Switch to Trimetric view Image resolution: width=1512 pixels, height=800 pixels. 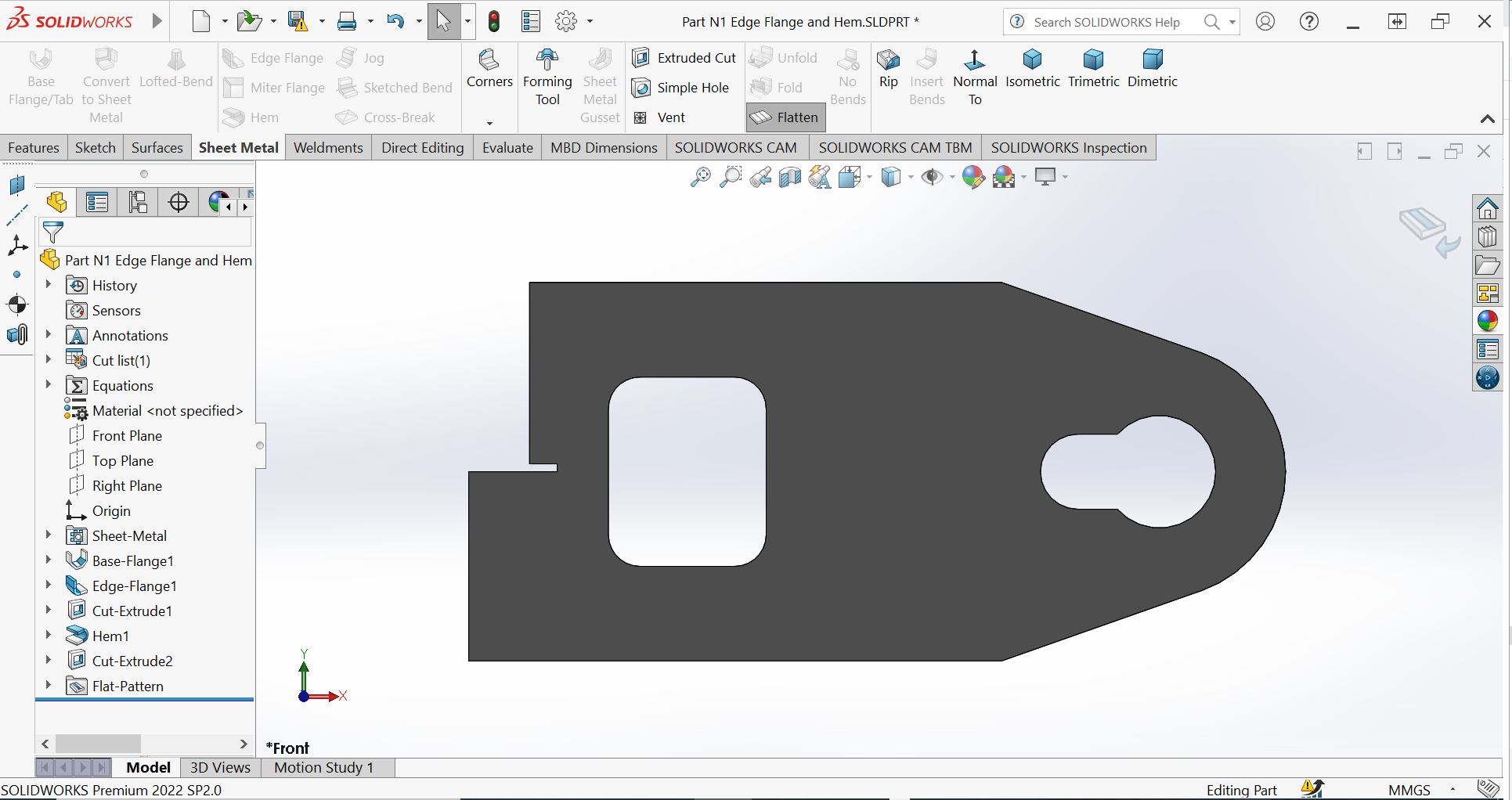pos(1094,70)
